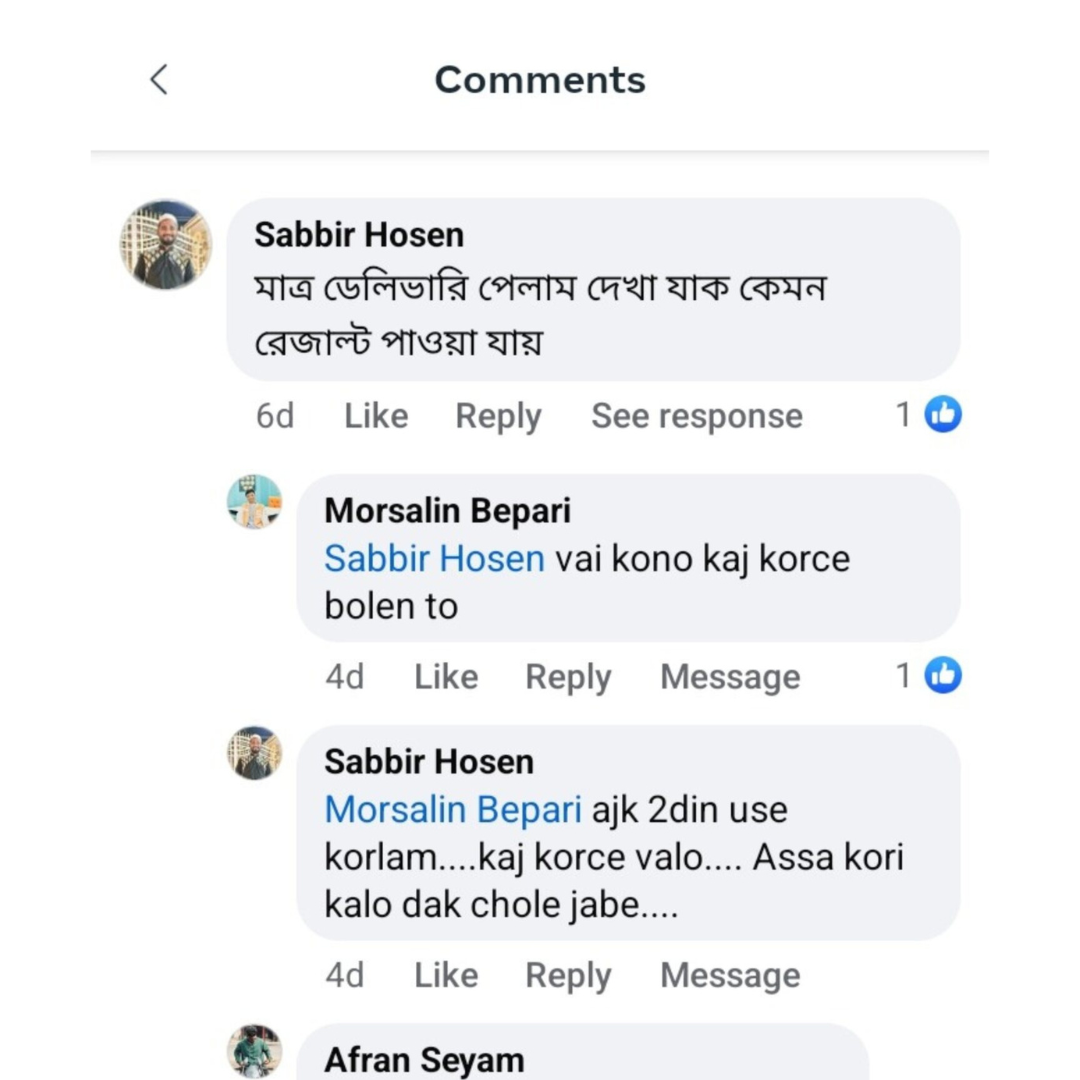This screenshot has width=1080, height=1080.
Task: Open Afran Seyam's profile name
Action: pyautogui.click(x=424, y=1060)
